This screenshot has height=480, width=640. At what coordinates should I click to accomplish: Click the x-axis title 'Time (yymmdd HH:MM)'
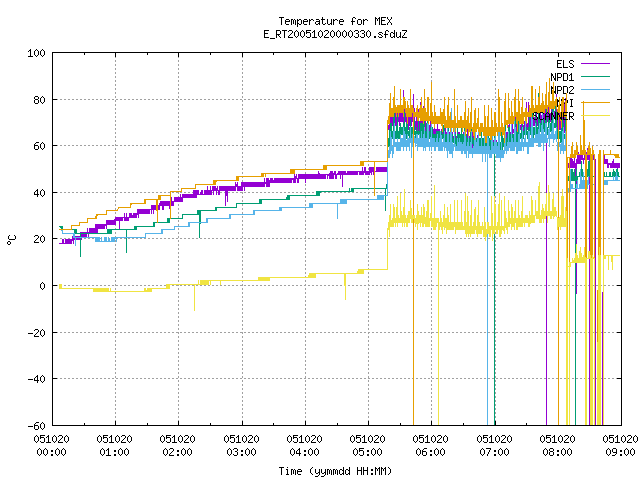point(335,471)
